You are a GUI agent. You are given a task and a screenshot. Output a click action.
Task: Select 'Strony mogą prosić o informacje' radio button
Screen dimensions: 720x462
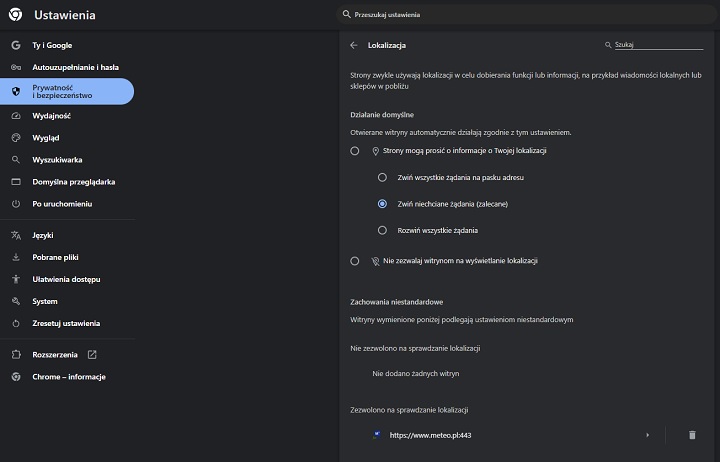355,150
